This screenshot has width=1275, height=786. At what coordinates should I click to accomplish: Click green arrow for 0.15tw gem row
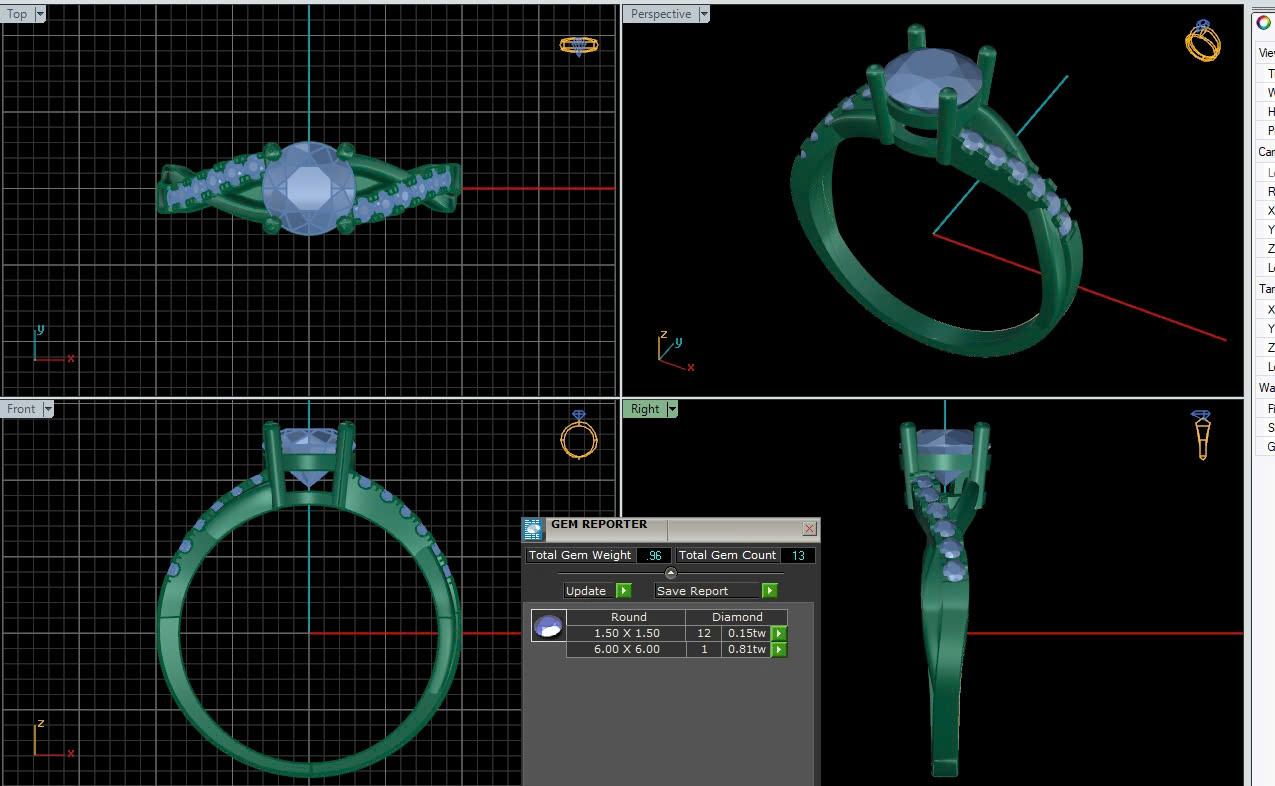[x=779, y=633]
